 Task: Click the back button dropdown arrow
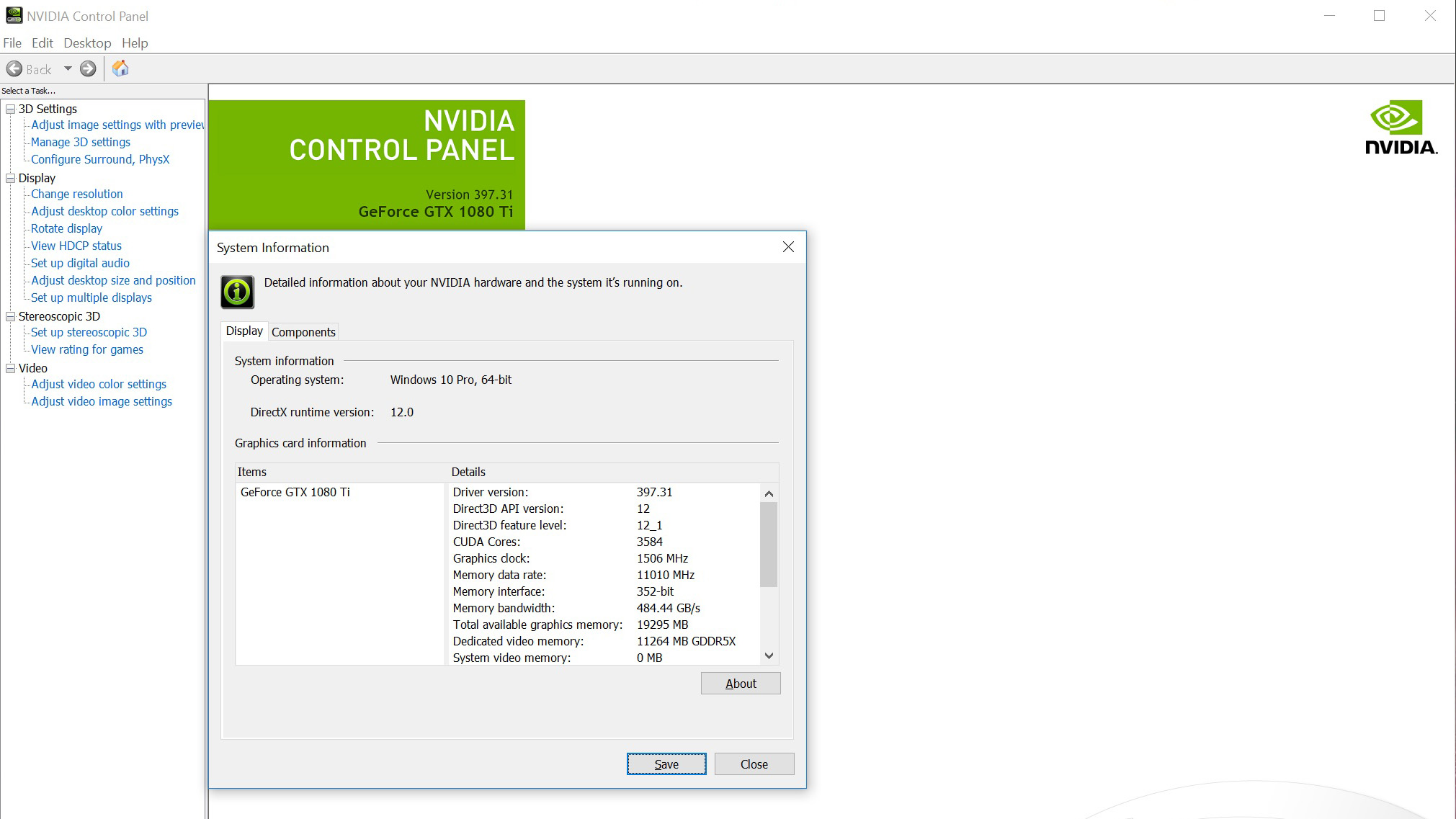[68, 68]
